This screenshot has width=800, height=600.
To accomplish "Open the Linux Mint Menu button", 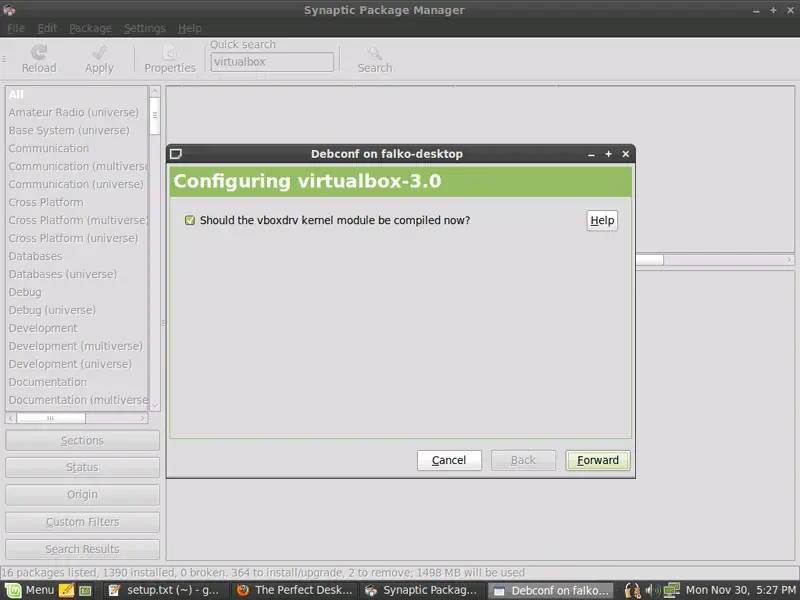I will (x=29, y=590).
